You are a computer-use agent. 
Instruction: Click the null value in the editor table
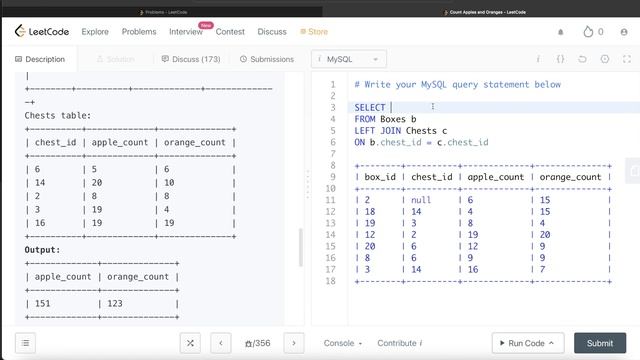421,200
